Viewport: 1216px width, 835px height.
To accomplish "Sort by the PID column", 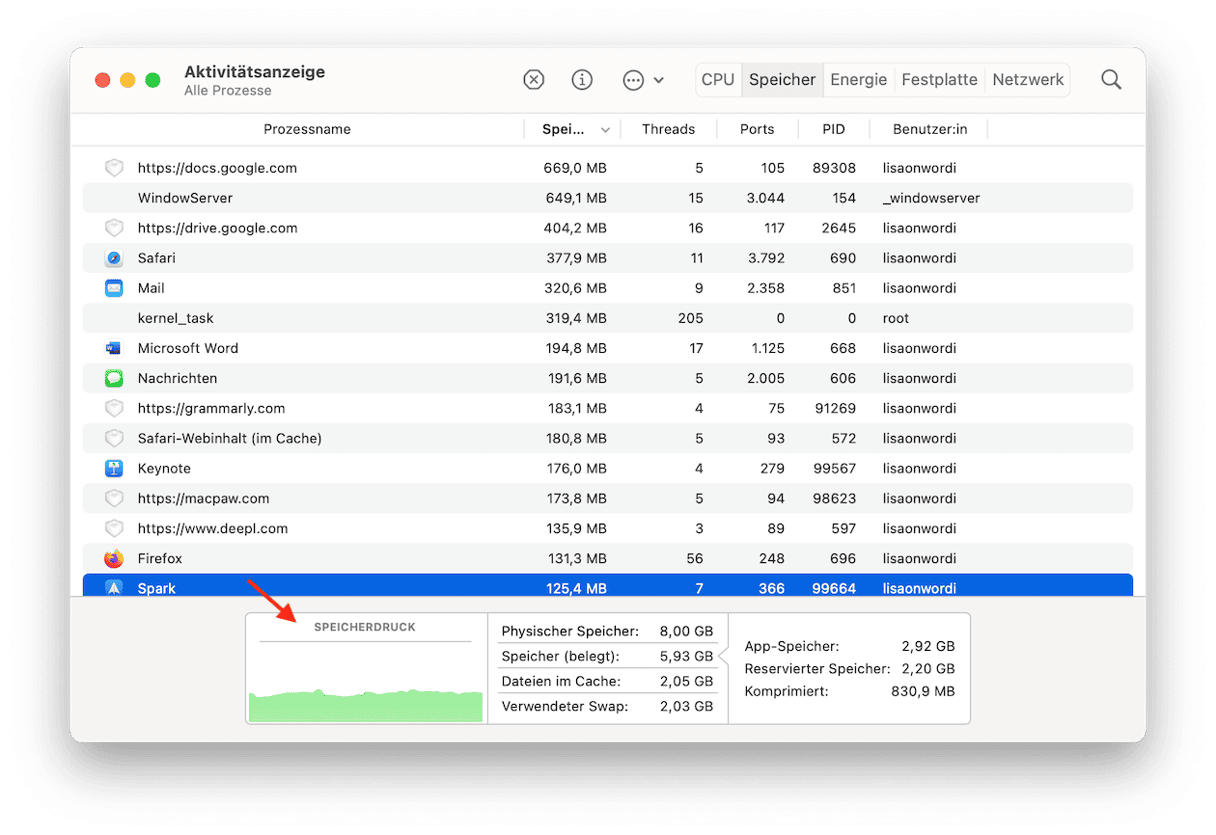I will point(833,129).
